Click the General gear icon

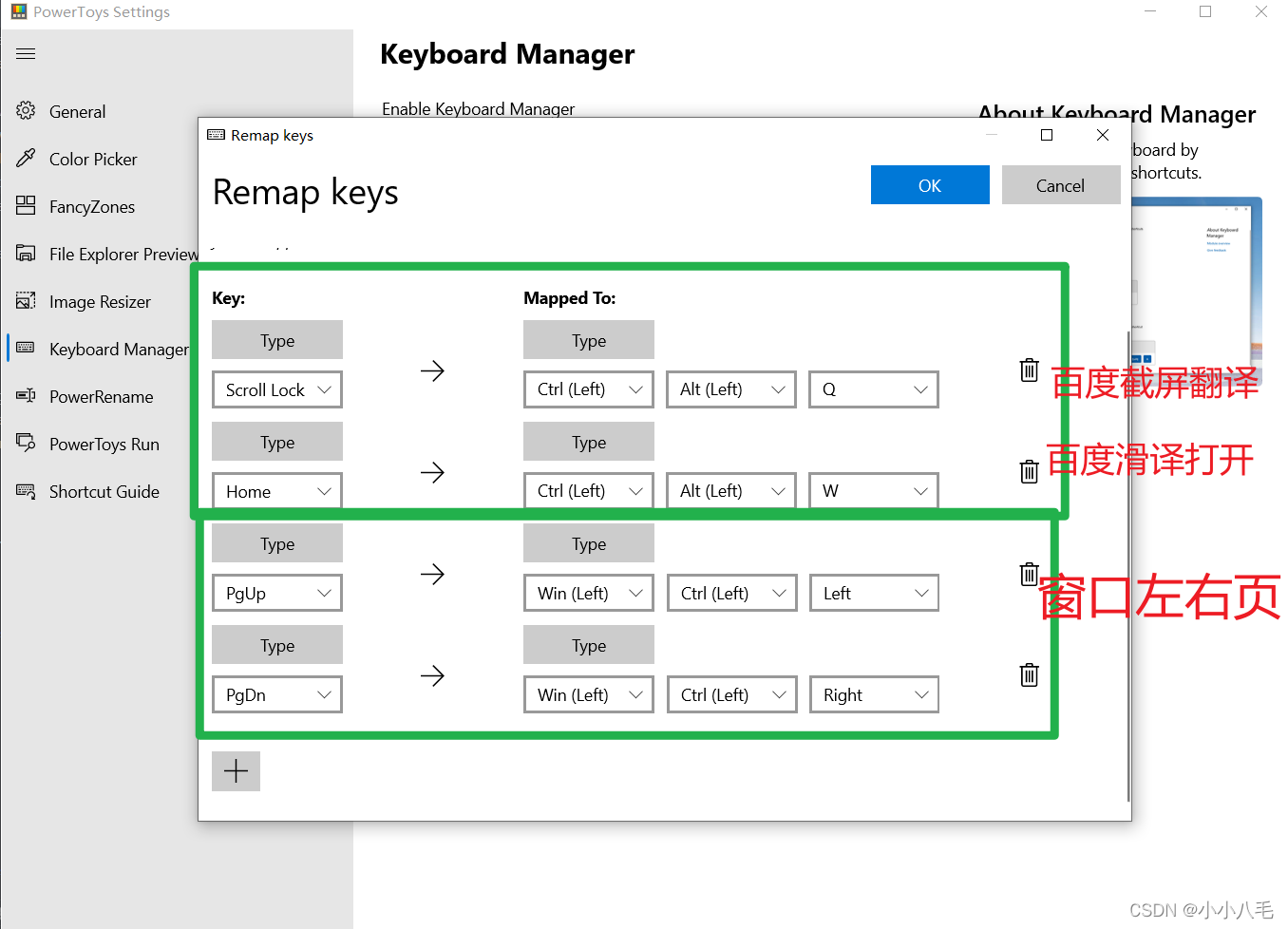point(26,111)
